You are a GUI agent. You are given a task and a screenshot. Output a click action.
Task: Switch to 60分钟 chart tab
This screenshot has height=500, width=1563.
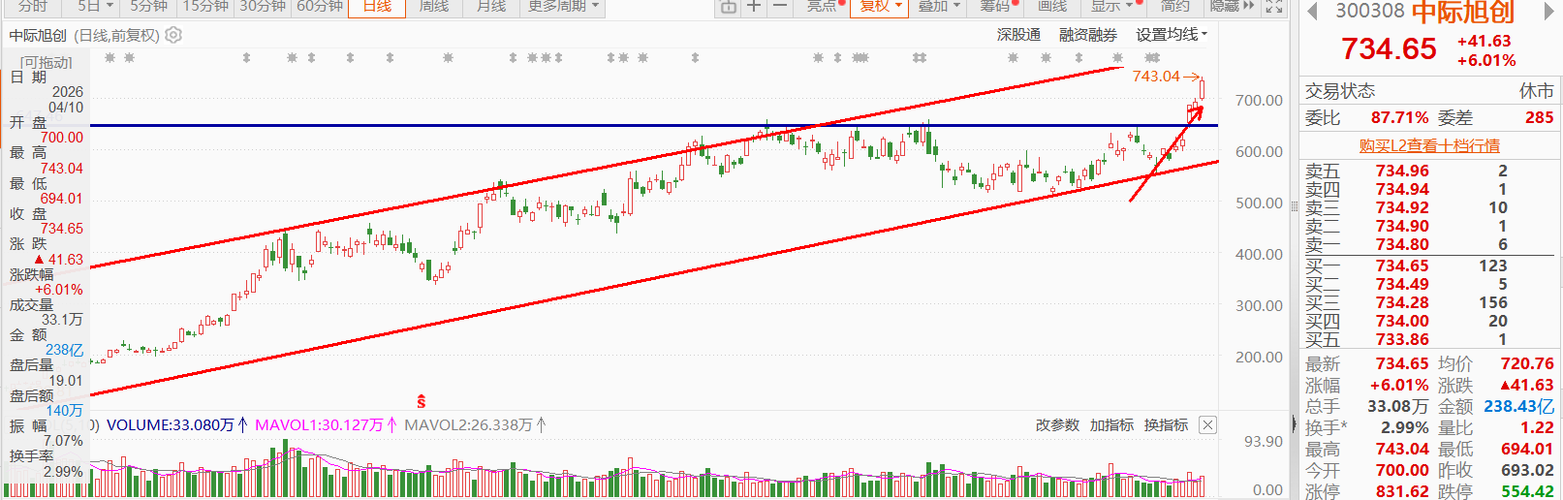pos(319,6)
